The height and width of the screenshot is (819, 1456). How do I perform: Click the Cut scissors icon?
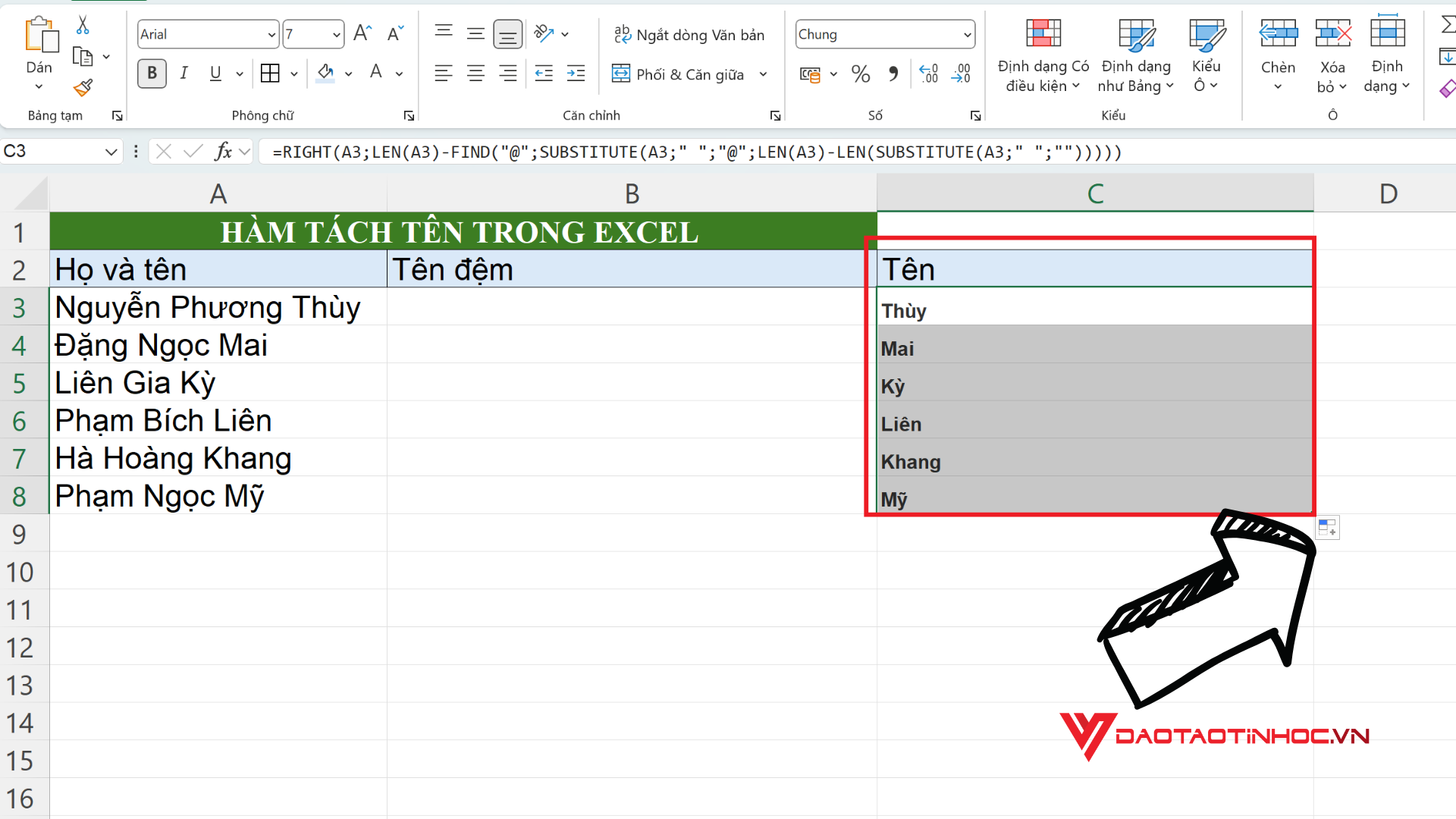click(x=83, y=26)
